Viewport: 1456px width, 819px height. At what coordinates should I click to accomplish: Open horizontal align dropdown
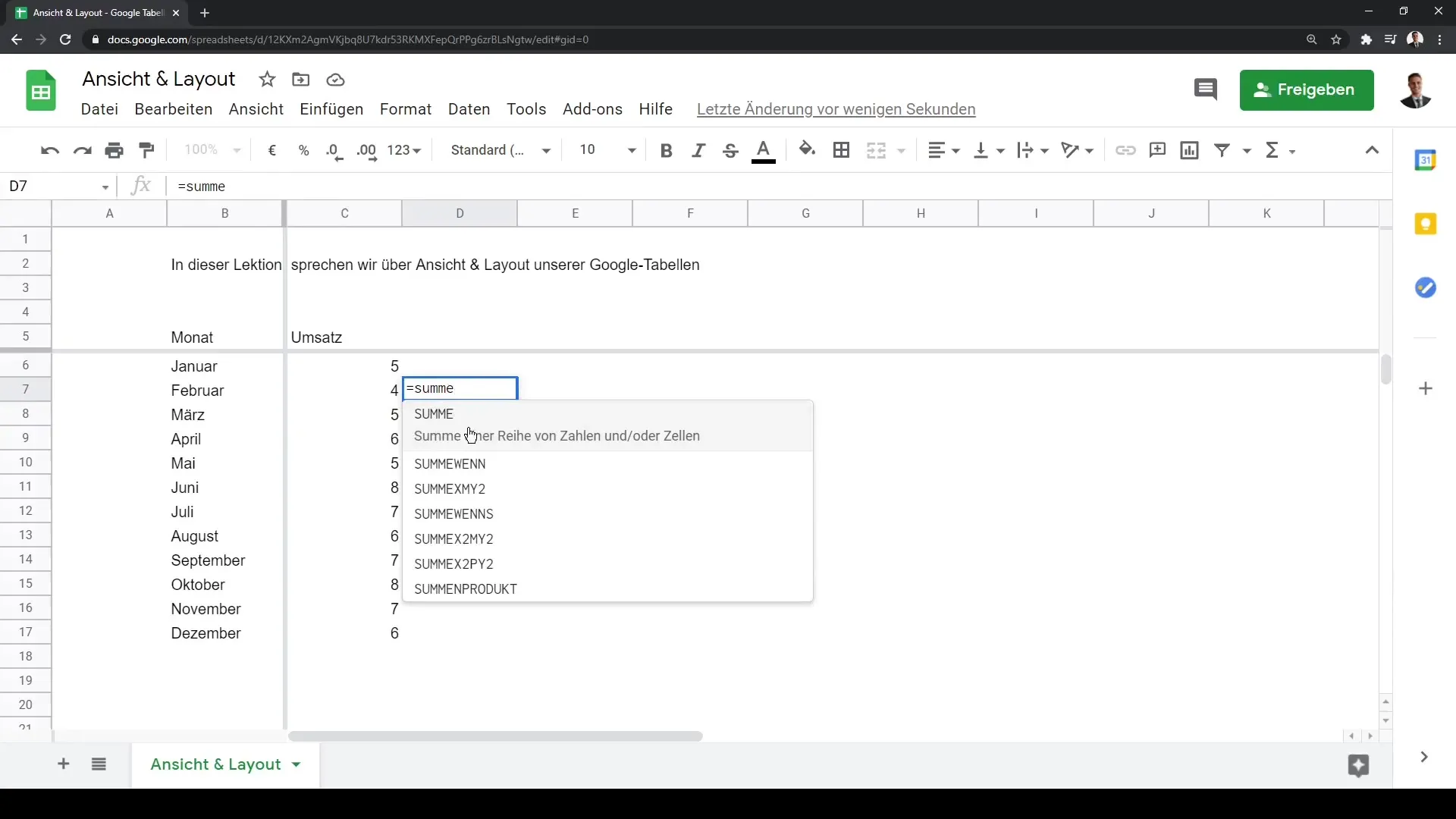click(x=944, y=150)
